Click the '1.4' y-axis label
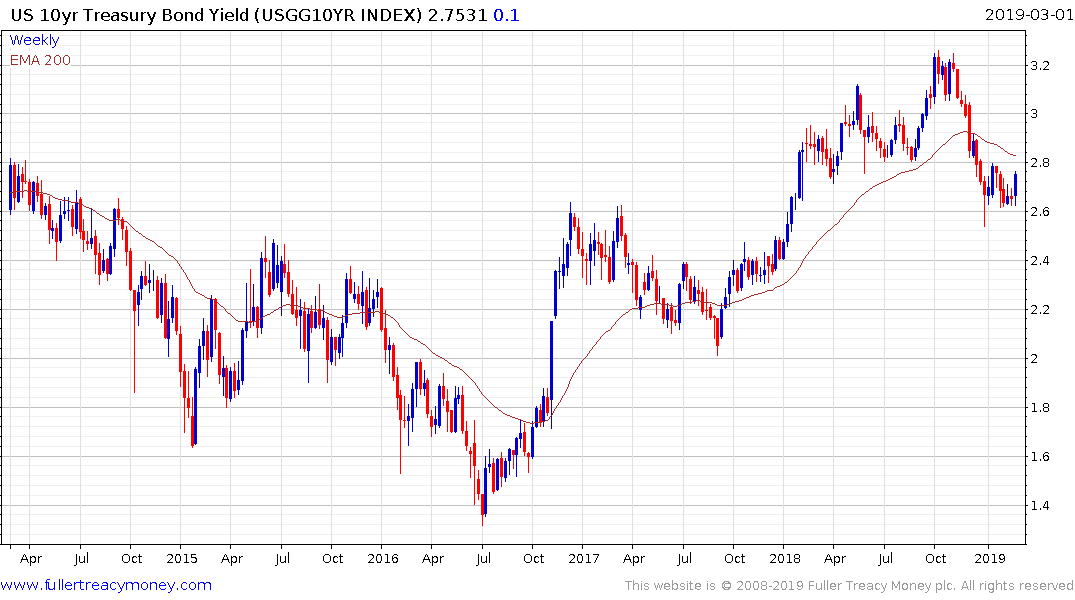The image size is (1075, 600). pos(1040,506)
